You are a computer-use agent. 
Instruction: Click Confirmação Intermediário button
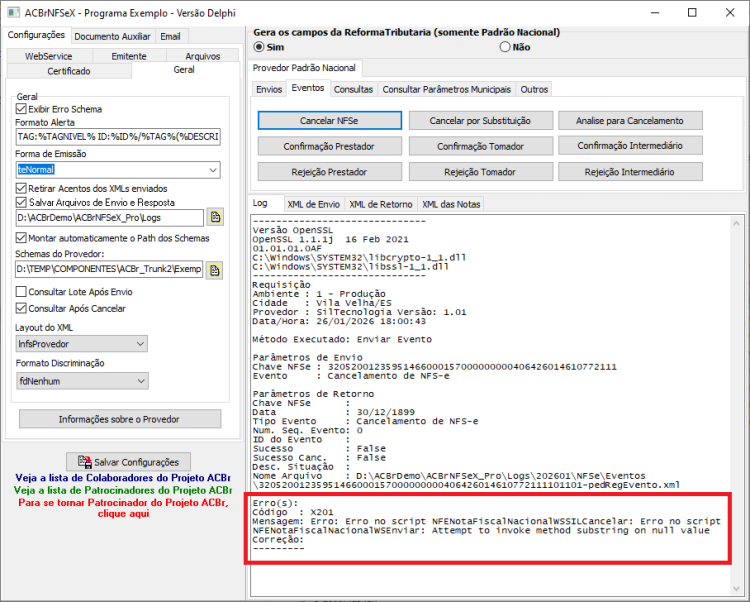point(630,145)
